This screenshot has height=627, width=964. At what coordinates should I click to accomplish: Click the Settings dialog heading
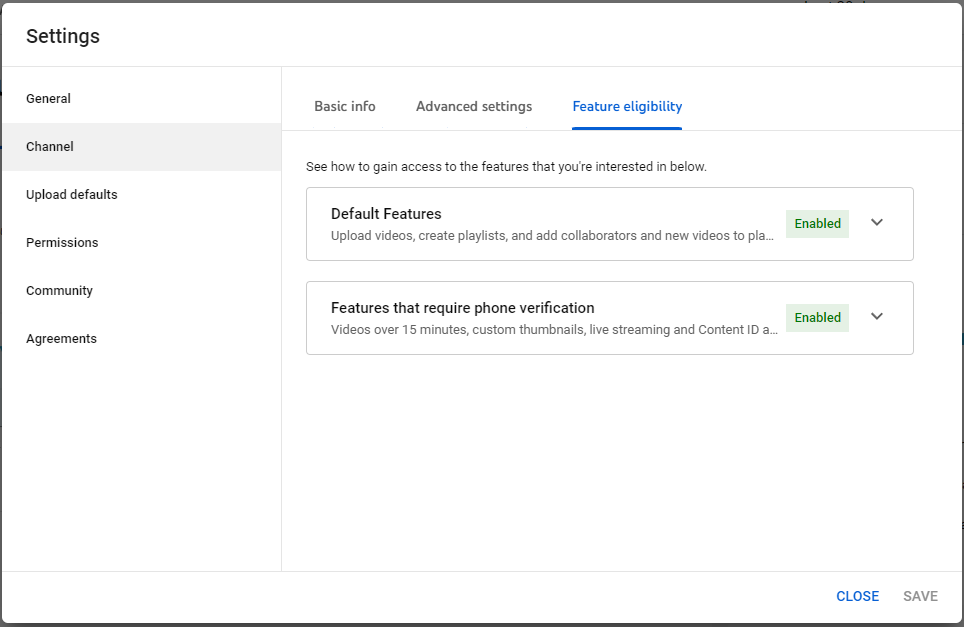[x=63, y=36]
